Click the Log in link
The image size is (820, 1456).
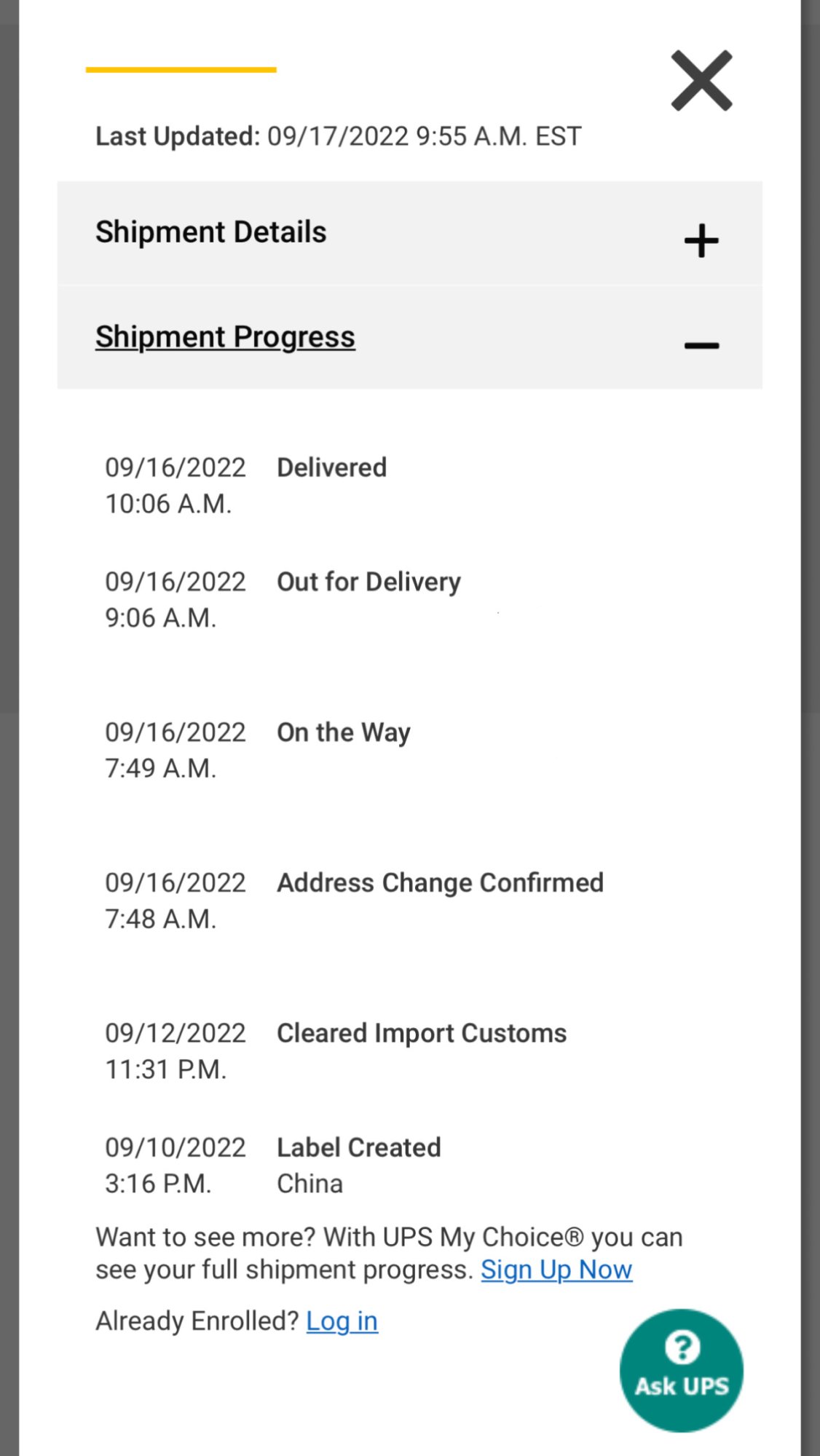pos(342,1321)
